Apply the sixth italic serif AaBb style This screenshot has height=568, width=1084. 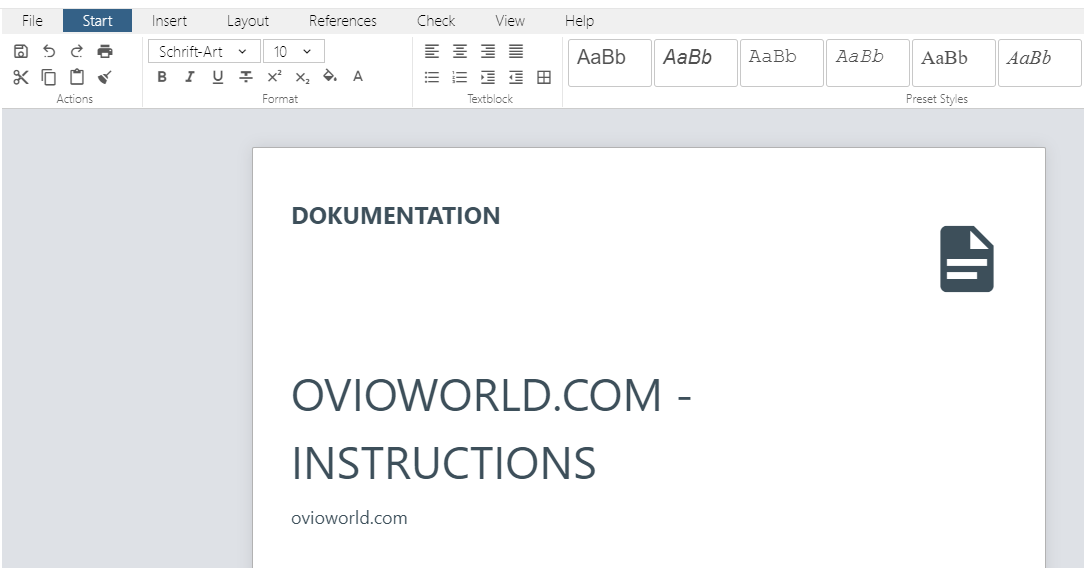[x=1040, y=63]
